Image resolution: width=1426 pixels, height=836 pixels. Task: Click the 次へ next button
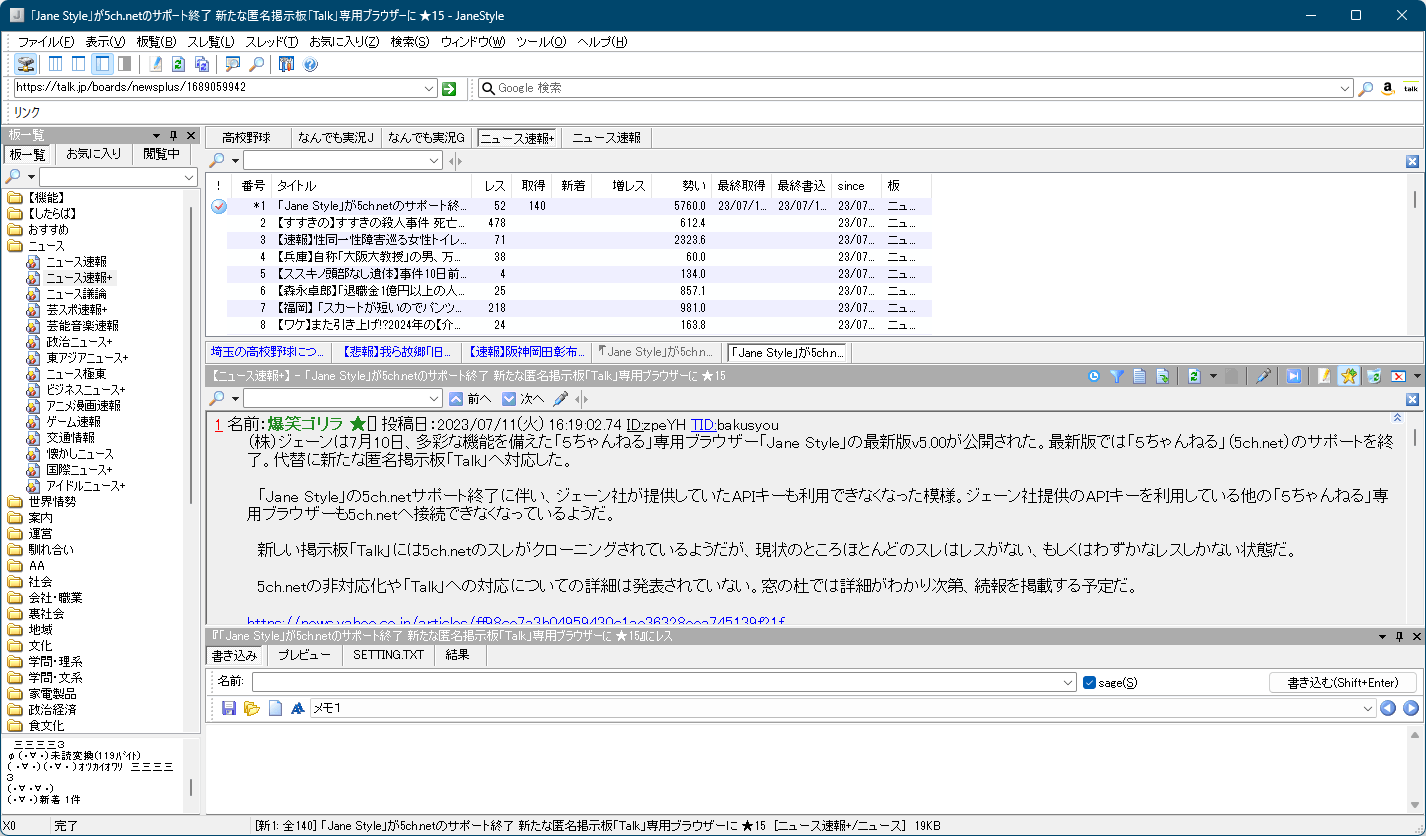(524, 399)
